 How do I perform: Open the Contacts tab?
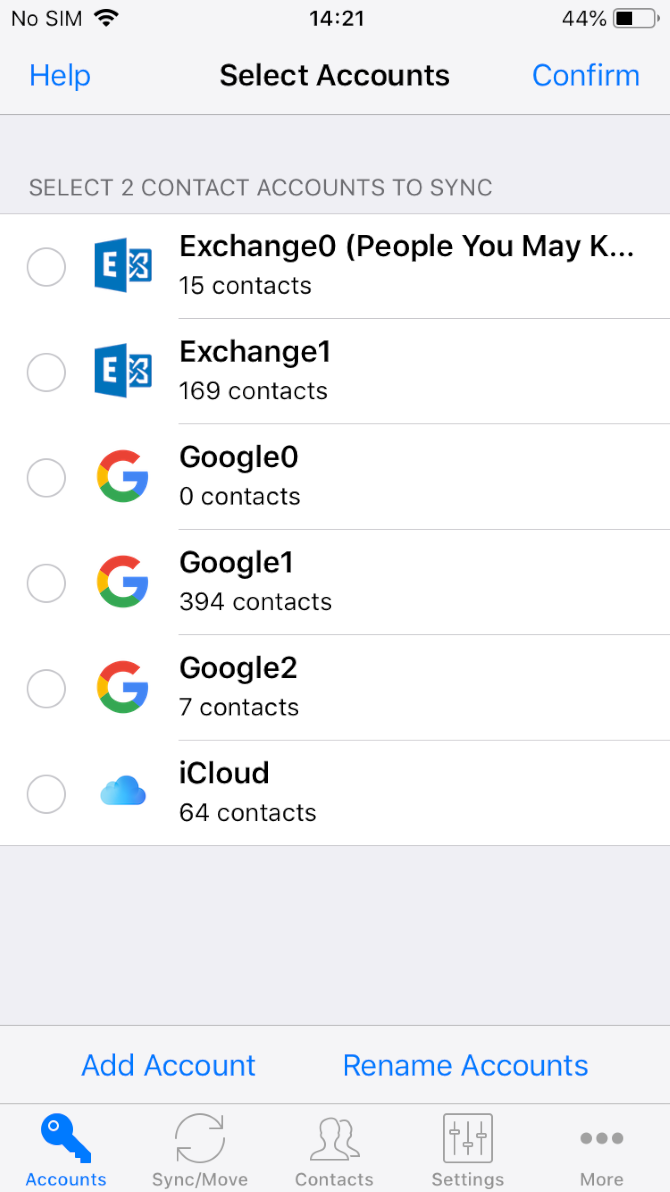point(334,1148)
